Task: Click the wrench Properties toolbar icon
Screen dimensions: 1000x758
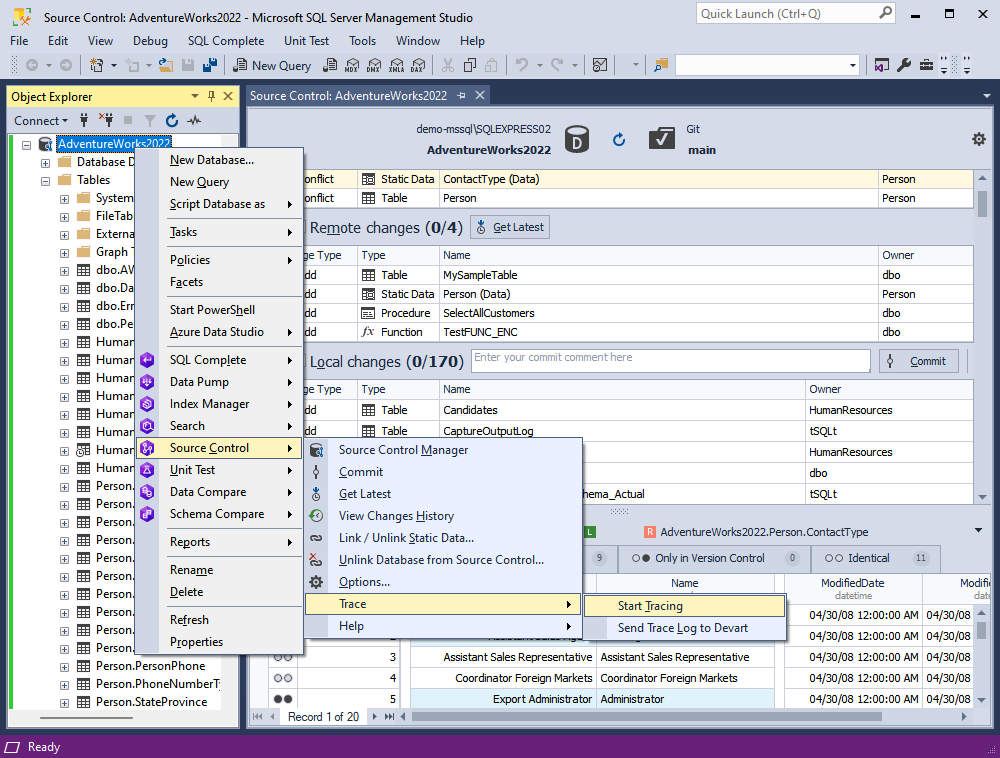Action: 904,65
